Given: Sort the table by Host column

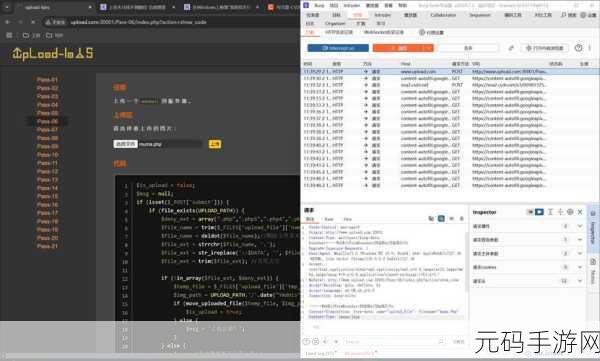Looking at the screenshot, I should point(406,64).
